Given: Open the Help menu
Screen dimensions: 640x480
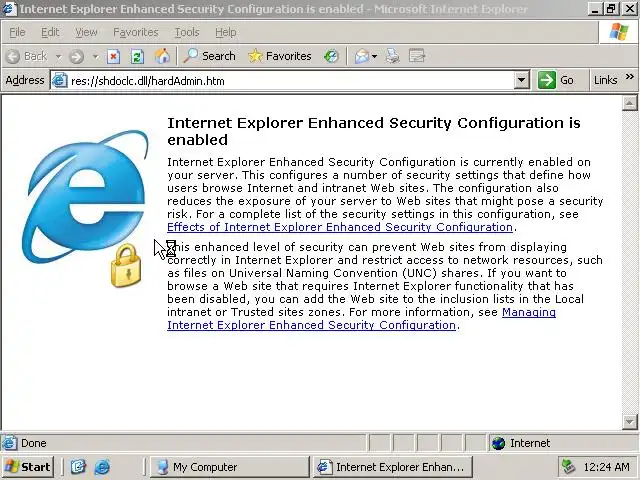Looking at the screenshot, I should (x=225, y=32).
